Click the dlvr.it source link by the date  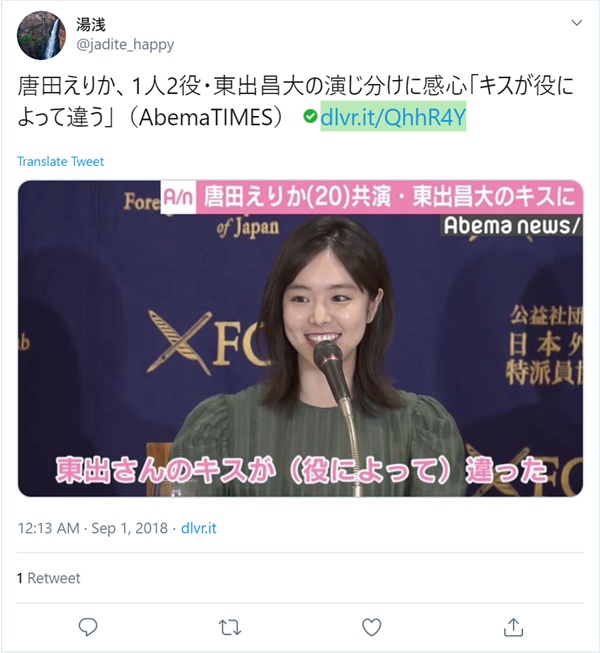pos(199,528)
